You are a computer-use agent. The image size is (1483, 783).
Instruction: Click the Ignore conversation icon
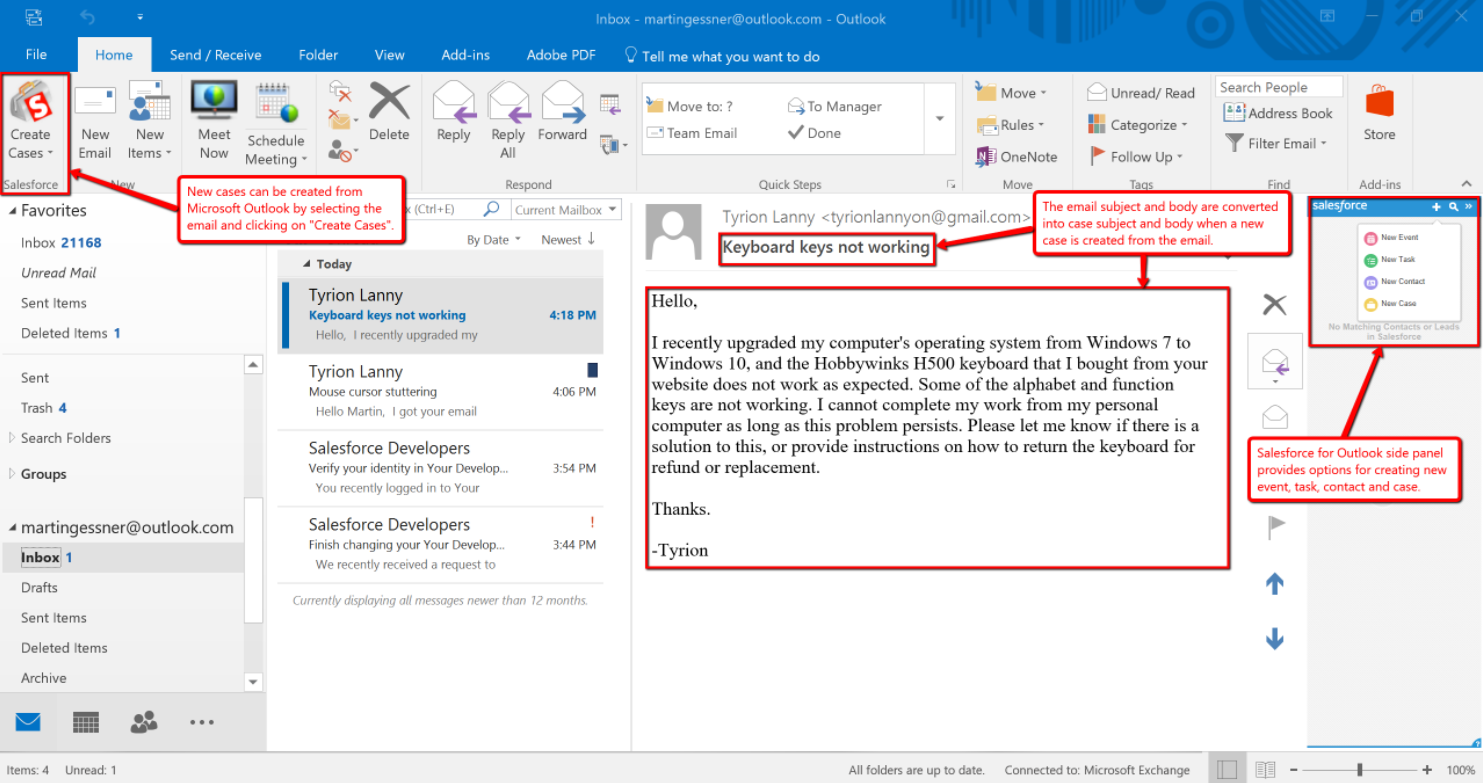pos(340,93)
